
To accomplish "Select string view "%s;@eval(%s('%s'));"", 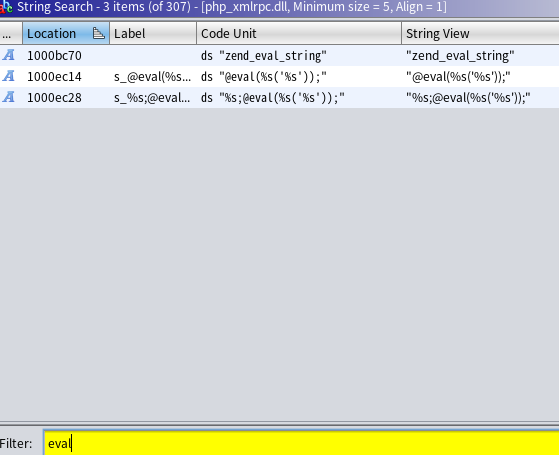I will point(468,98).
